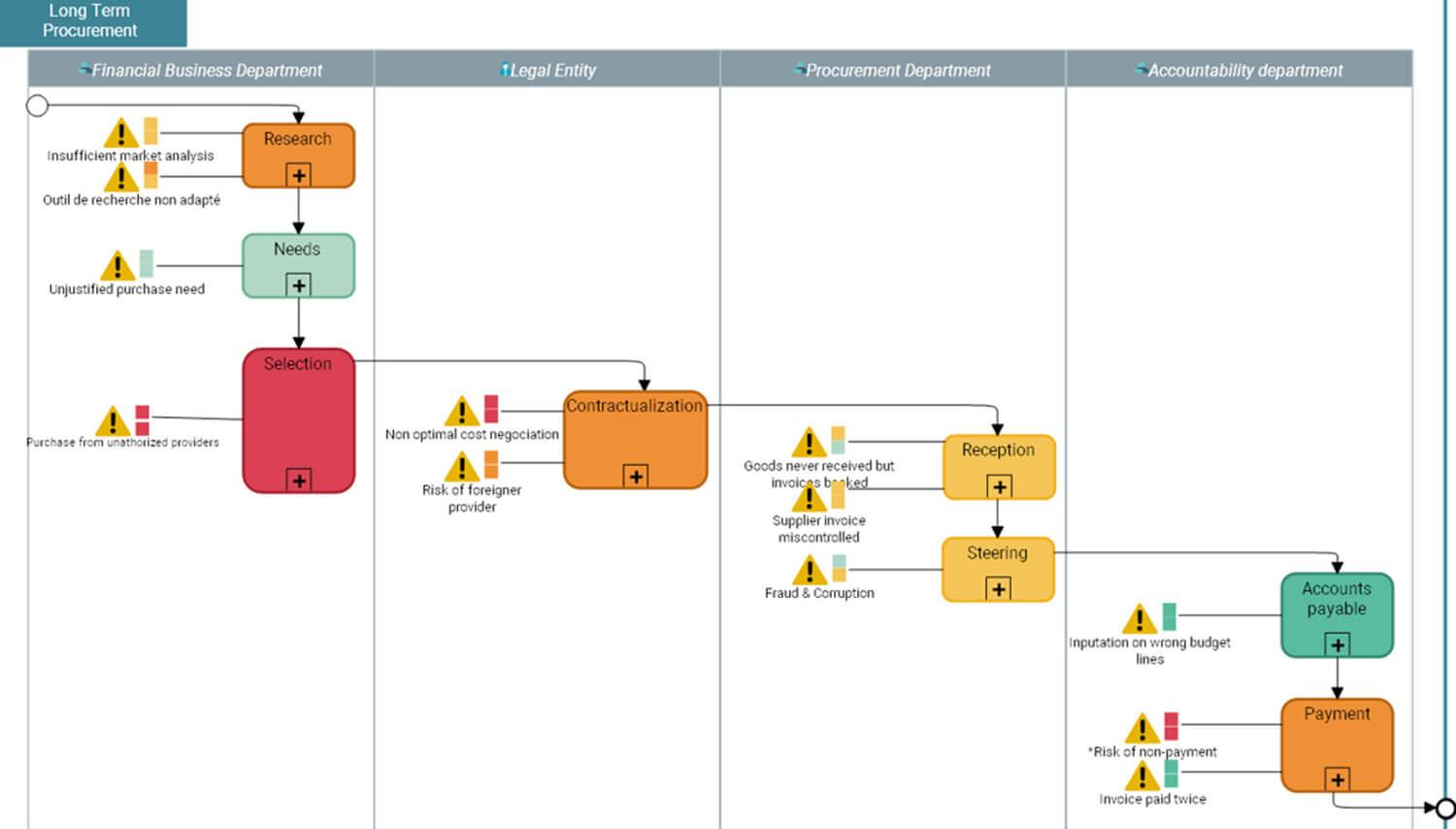Select the Outil de recherche non adapté warning icon
Screen dimensions: 1456x829
(x=121, y=178)
